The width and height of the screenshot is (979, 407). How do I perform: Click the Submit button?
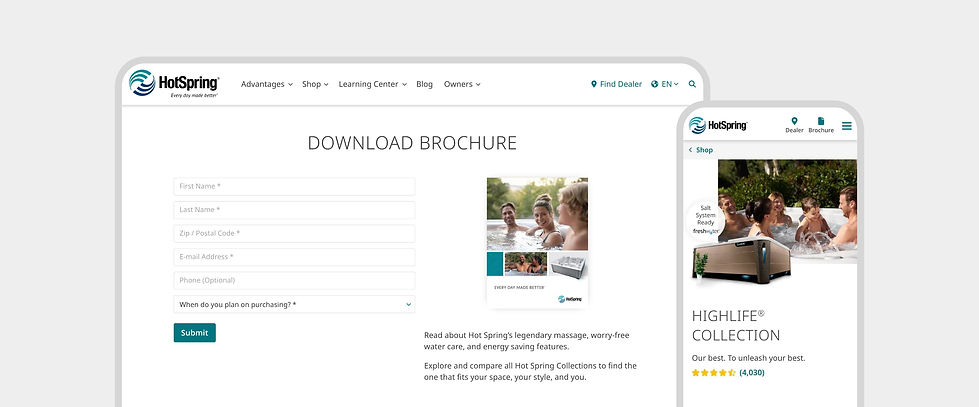195,333
